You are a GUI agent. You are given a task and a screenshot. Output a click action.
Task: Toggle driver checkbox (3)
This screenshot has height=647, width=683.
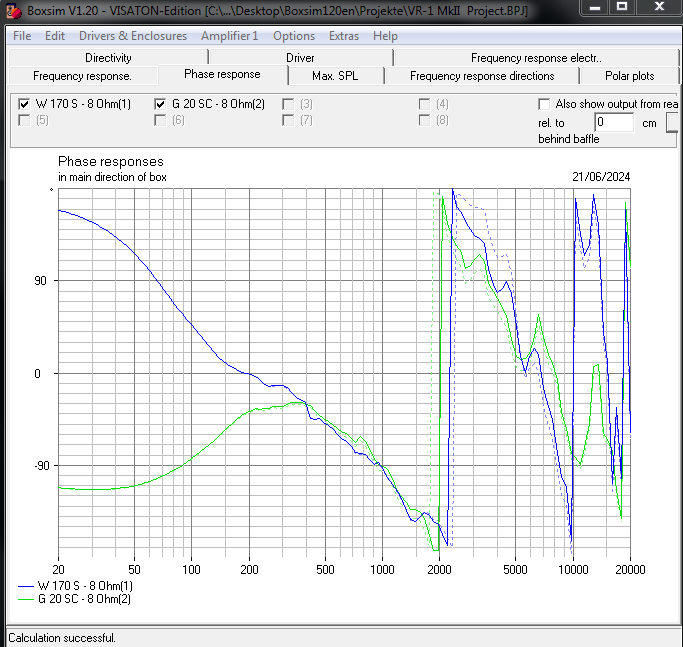tap(288, 104)
